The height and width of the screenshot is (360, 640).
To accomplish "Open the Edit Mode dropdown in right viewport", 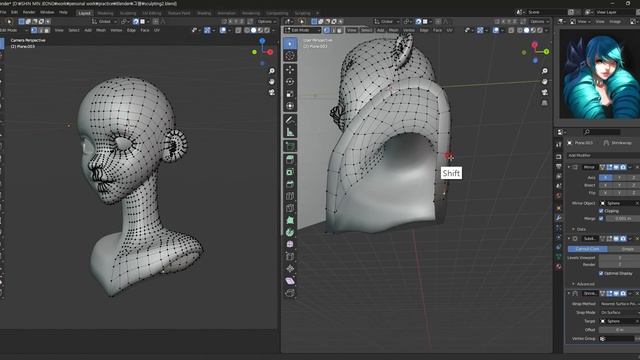I will [x=302, y=30].
